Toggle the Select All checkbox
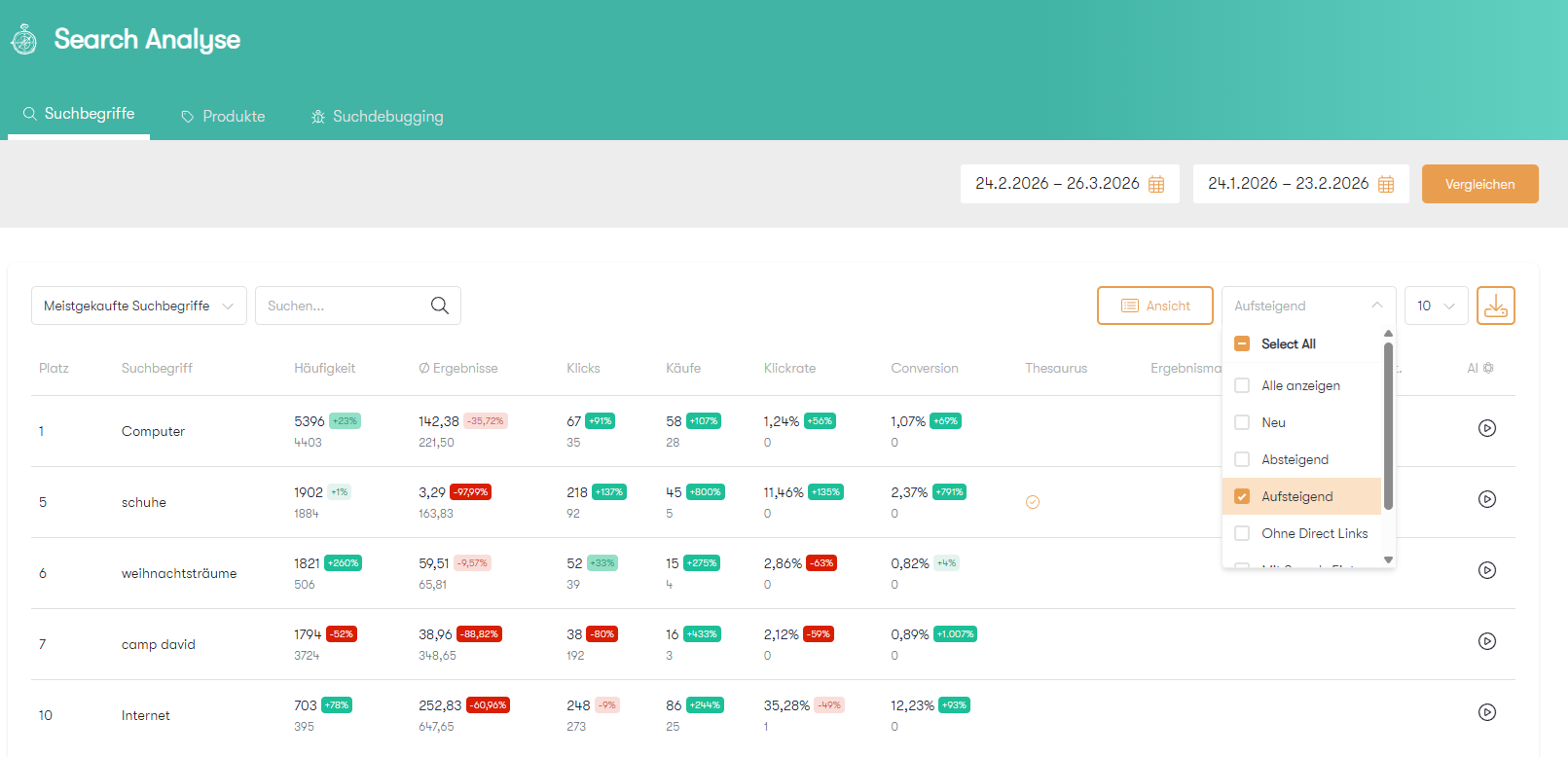Viewport: 1568px width, 757px height. point(1242,343)
